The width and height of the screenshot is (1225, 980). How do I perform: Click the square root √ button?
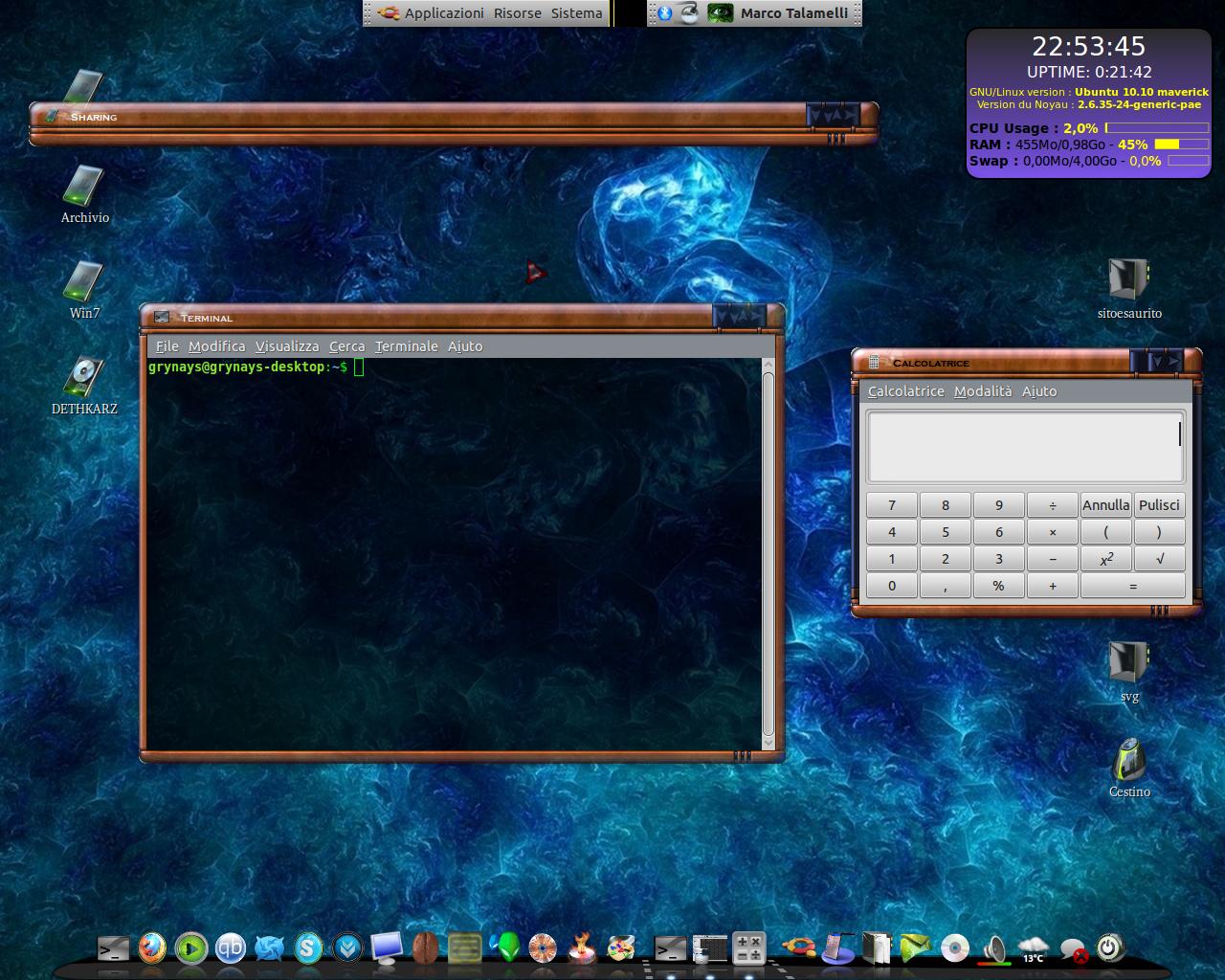(1160, 559)
